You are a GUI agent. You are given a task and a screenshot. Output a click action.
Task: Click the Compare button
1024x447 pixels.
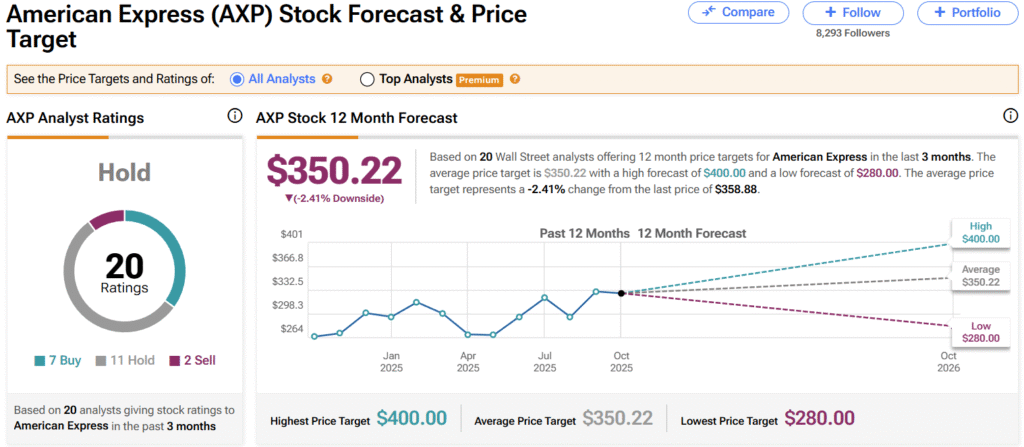click(x=738, y=13)
